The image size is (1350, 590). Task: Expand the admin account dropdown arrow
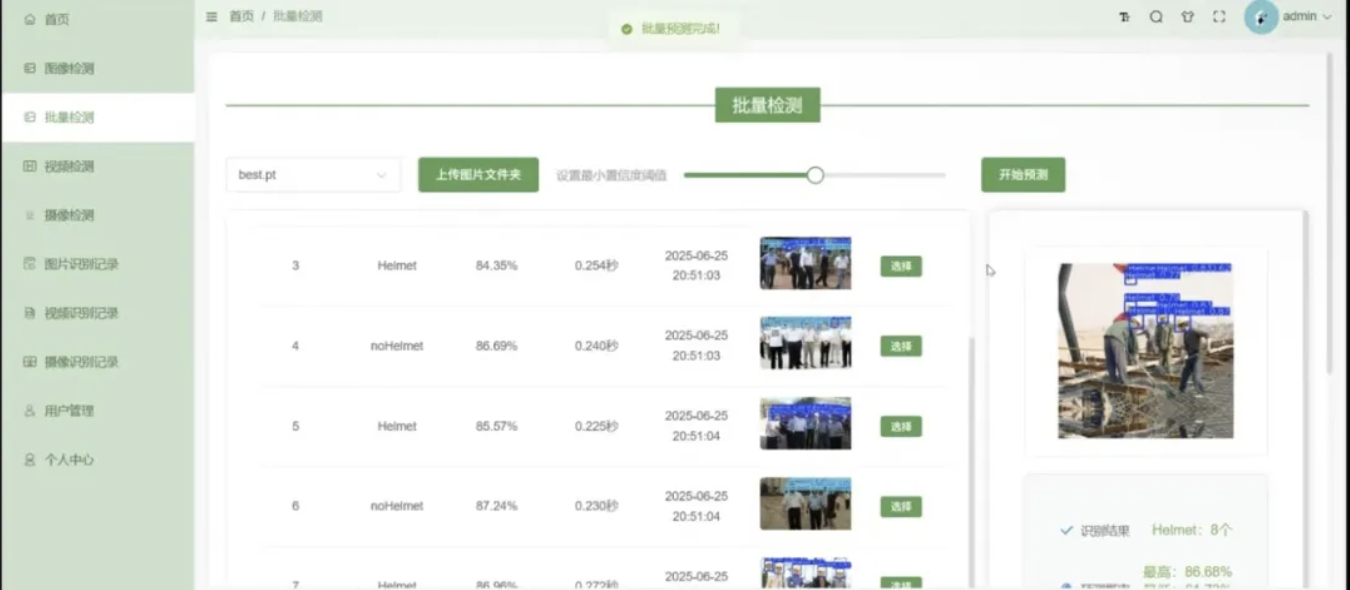[1327, 17]
